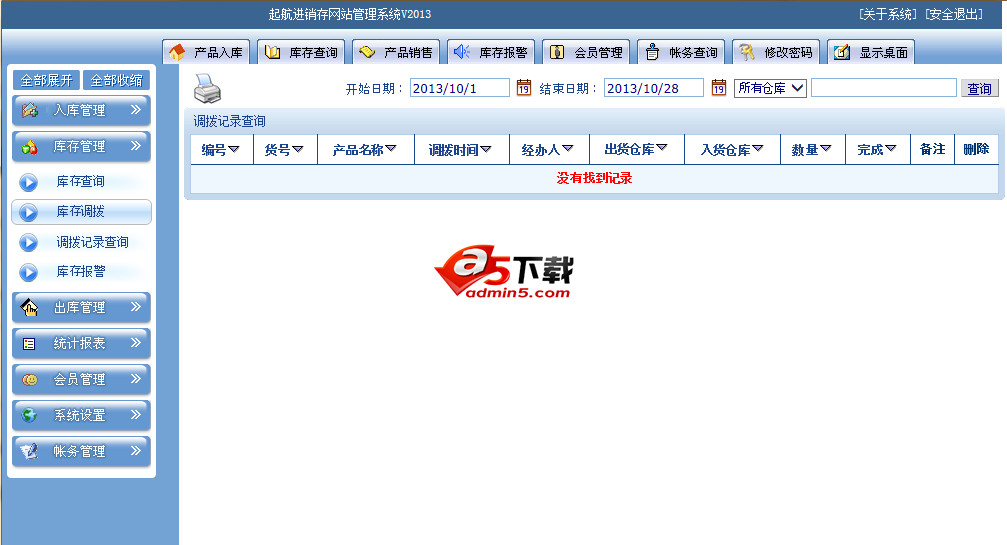1007x545 pixels.
Task: Open 调拨记录查询 in sidebar
Action: (x=92, y=243)
